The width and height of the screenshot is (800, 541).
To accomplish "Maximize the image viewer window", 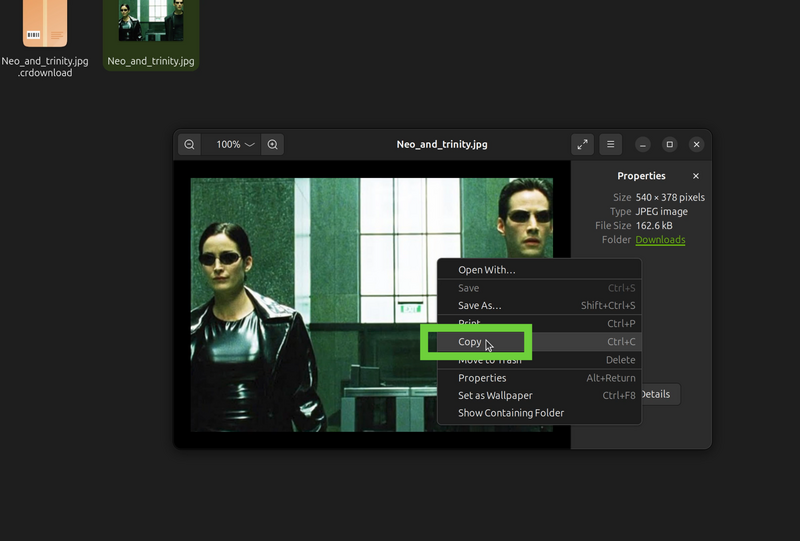I will [670, 145].
